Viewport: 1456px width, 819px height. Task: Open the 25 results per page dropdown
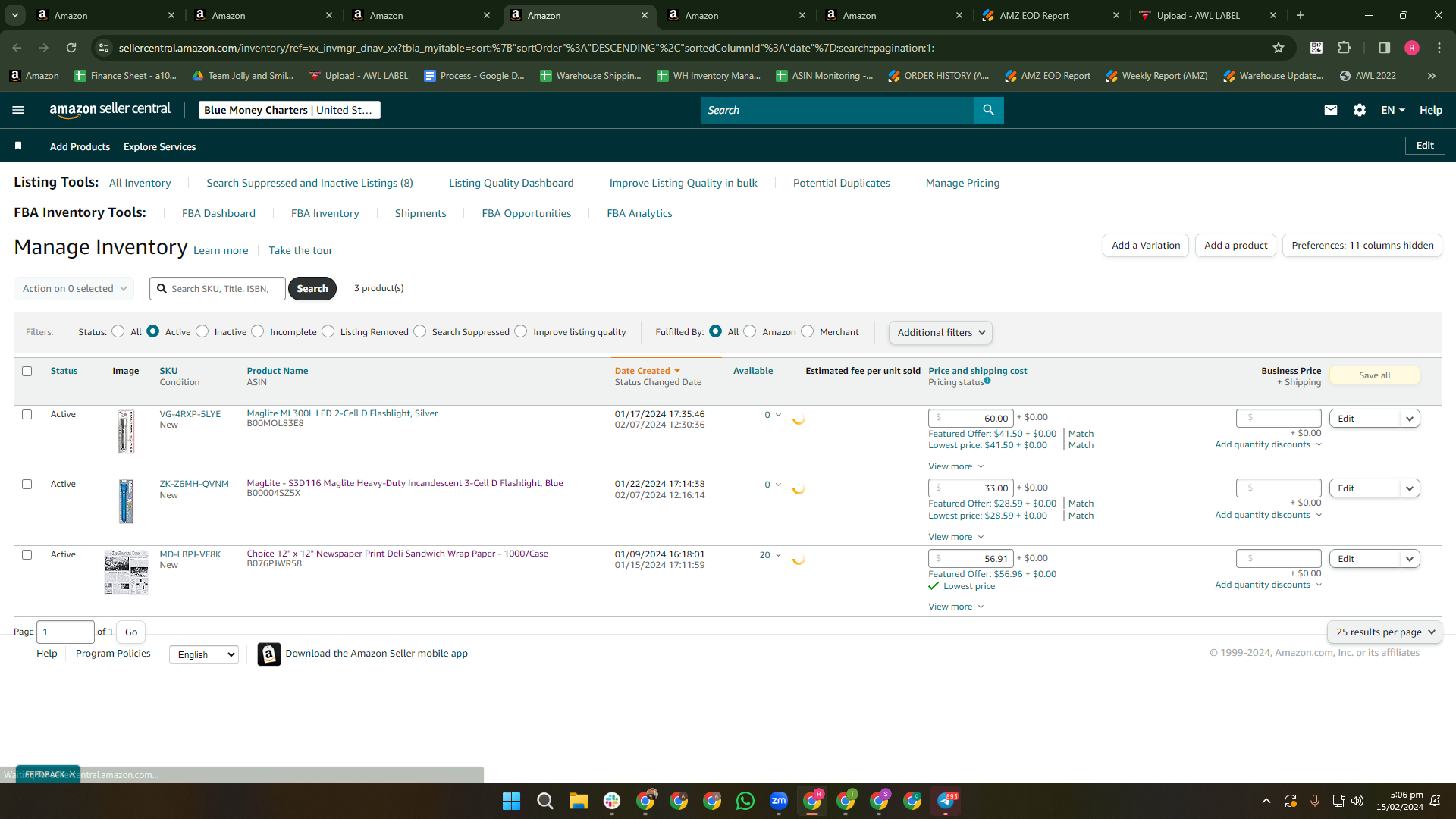tap(1385, 632)
